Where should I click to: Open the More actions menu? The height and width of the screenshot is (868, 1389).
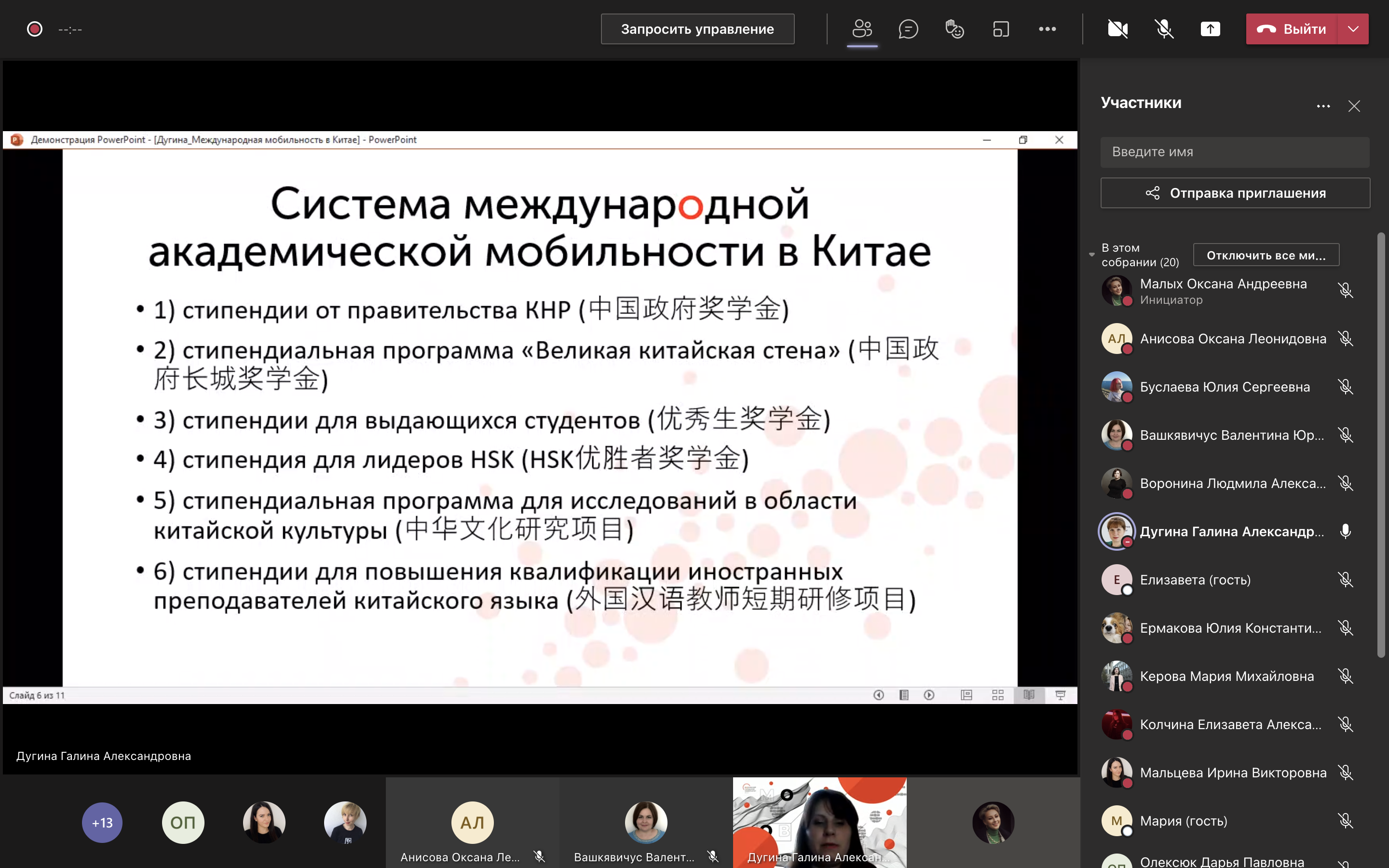click(x=1049, y=29)
